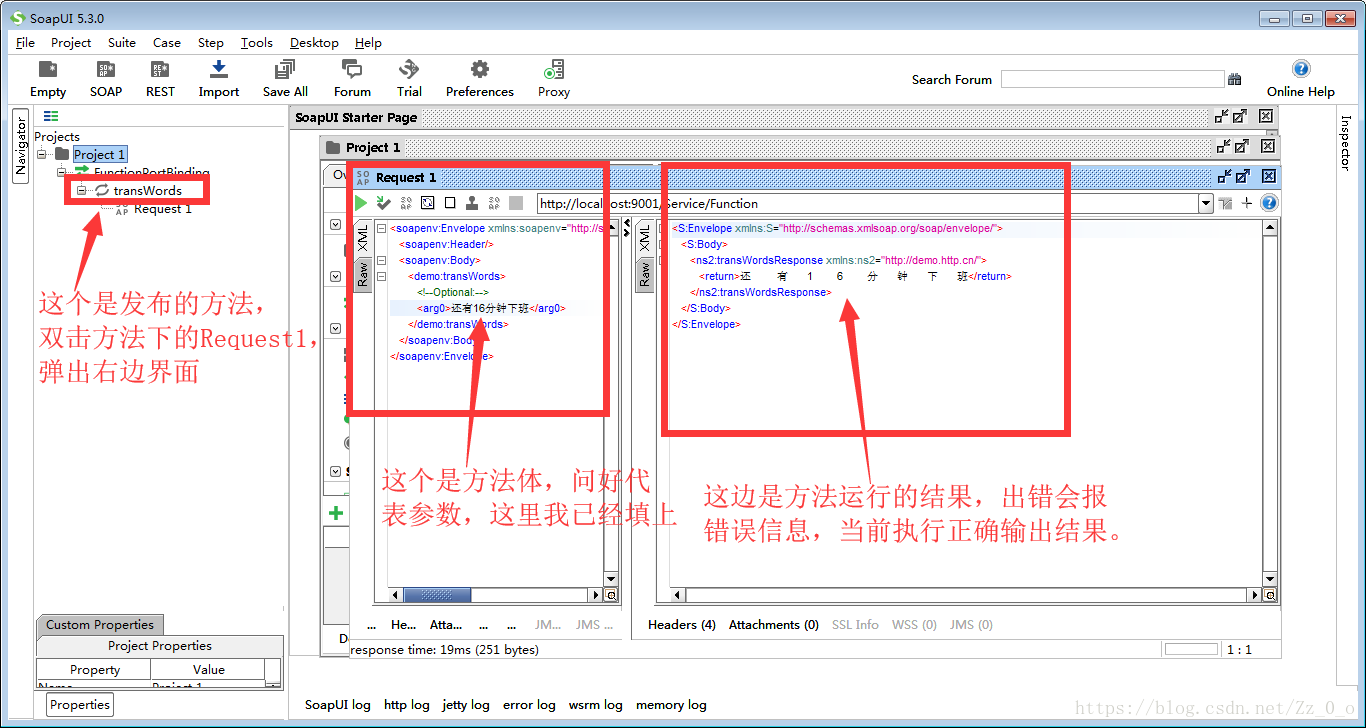Viewport: 1366px width, 728px height.
Task: Collapse the FunctionPortBinding tree node
Action: click(x=62, y=172)
